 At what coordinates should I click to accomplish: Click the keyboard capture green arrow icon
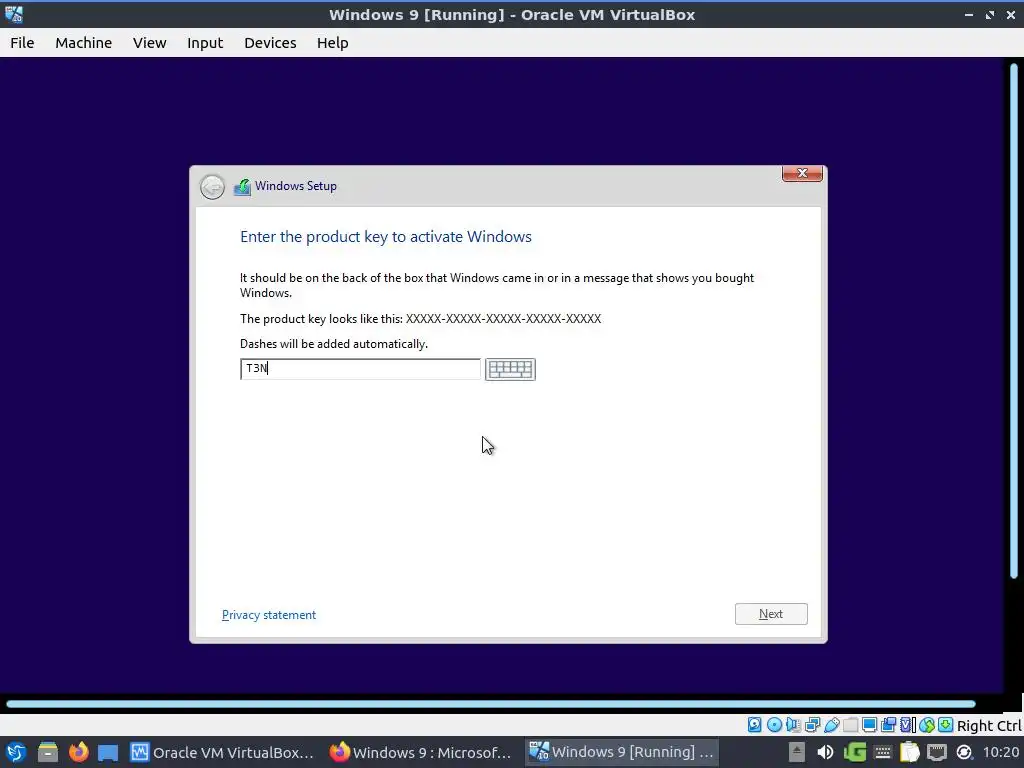click(946, 724)
